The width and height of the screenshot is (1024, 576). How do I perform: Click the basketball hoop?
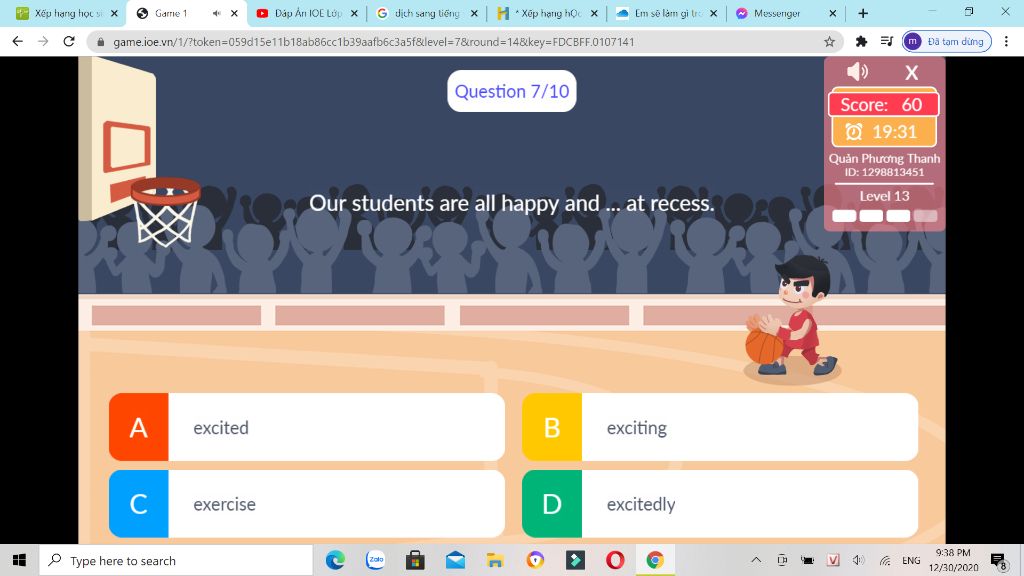tap(166, 210)
